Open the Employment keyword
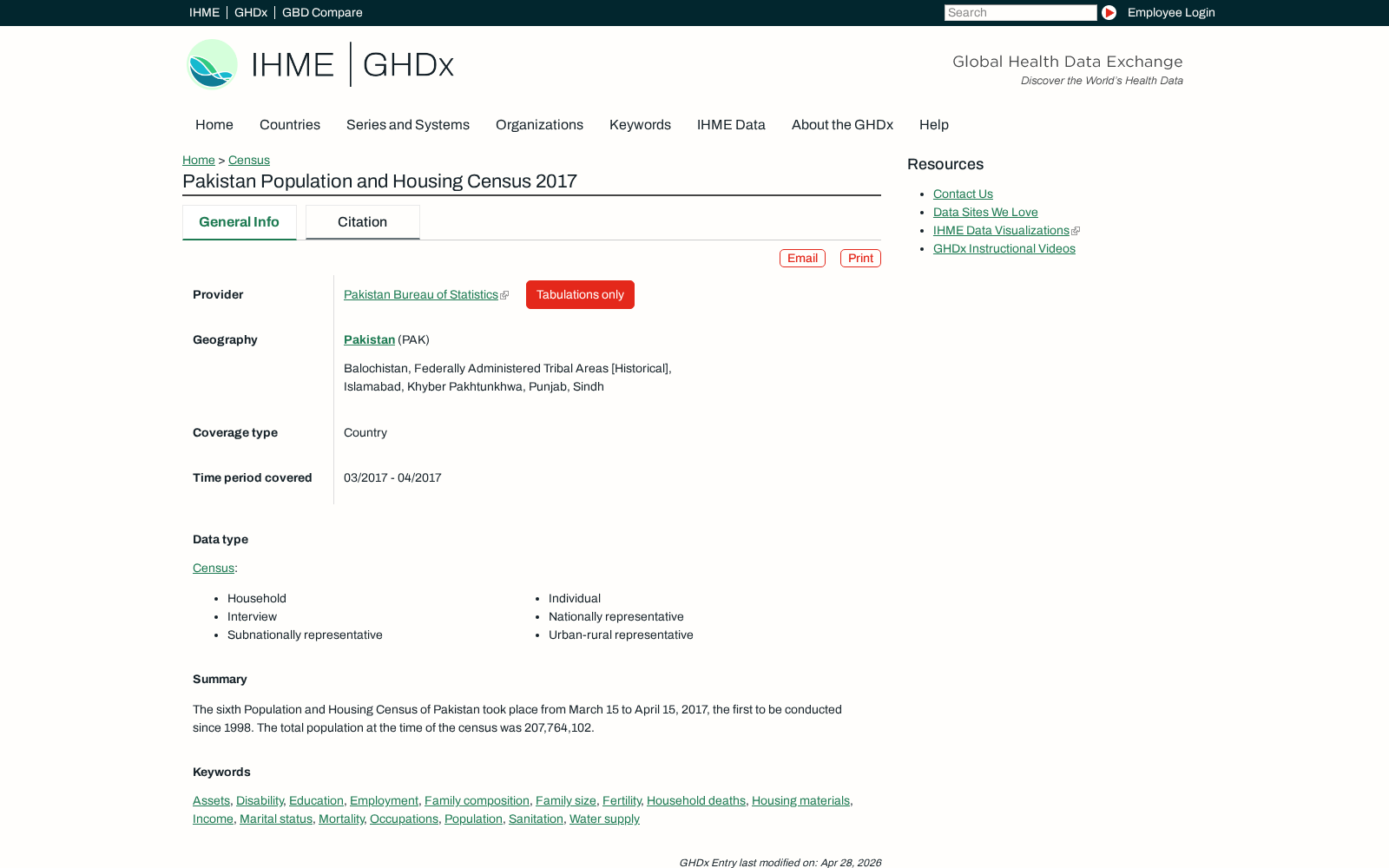 [x=384, y=801]
